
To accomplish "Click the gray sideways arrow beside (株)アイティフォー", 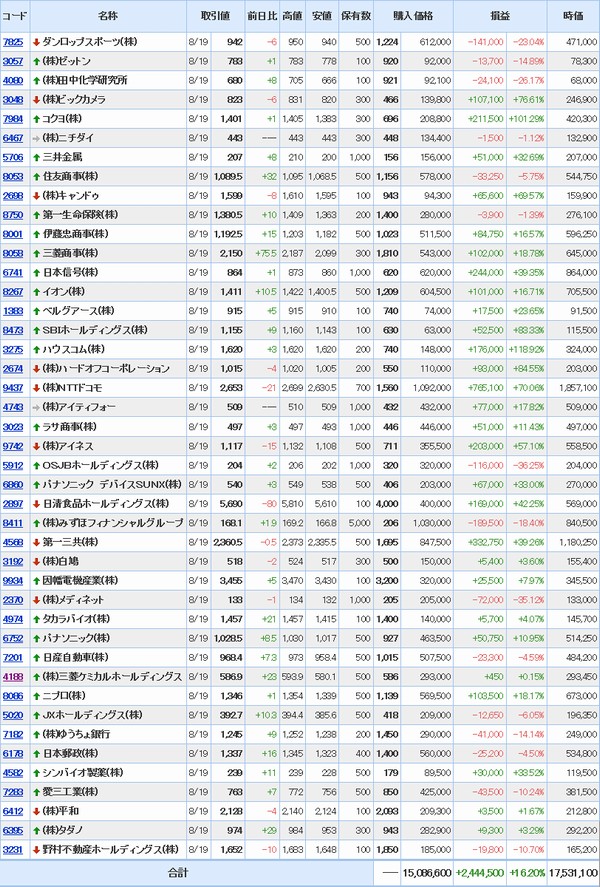I will pyautogui.click(x=37, y=407).
